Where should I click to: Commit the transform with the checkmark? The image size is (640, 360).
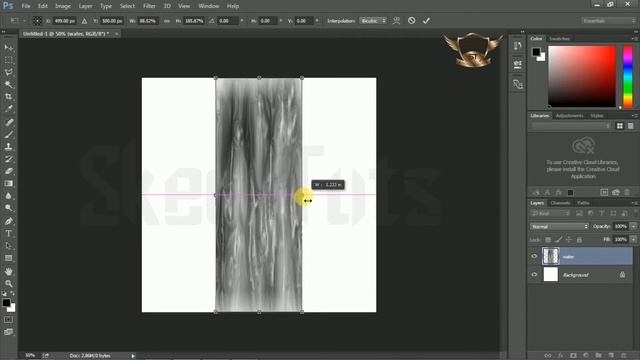click(x=426, y=21)
